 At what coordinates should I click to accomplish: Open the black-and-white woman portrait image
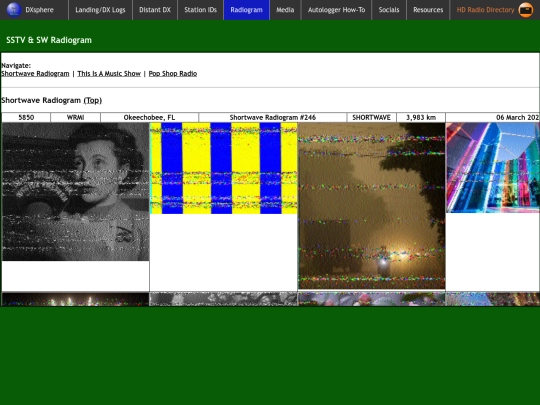pyautogui.click(x=75, y=191)
